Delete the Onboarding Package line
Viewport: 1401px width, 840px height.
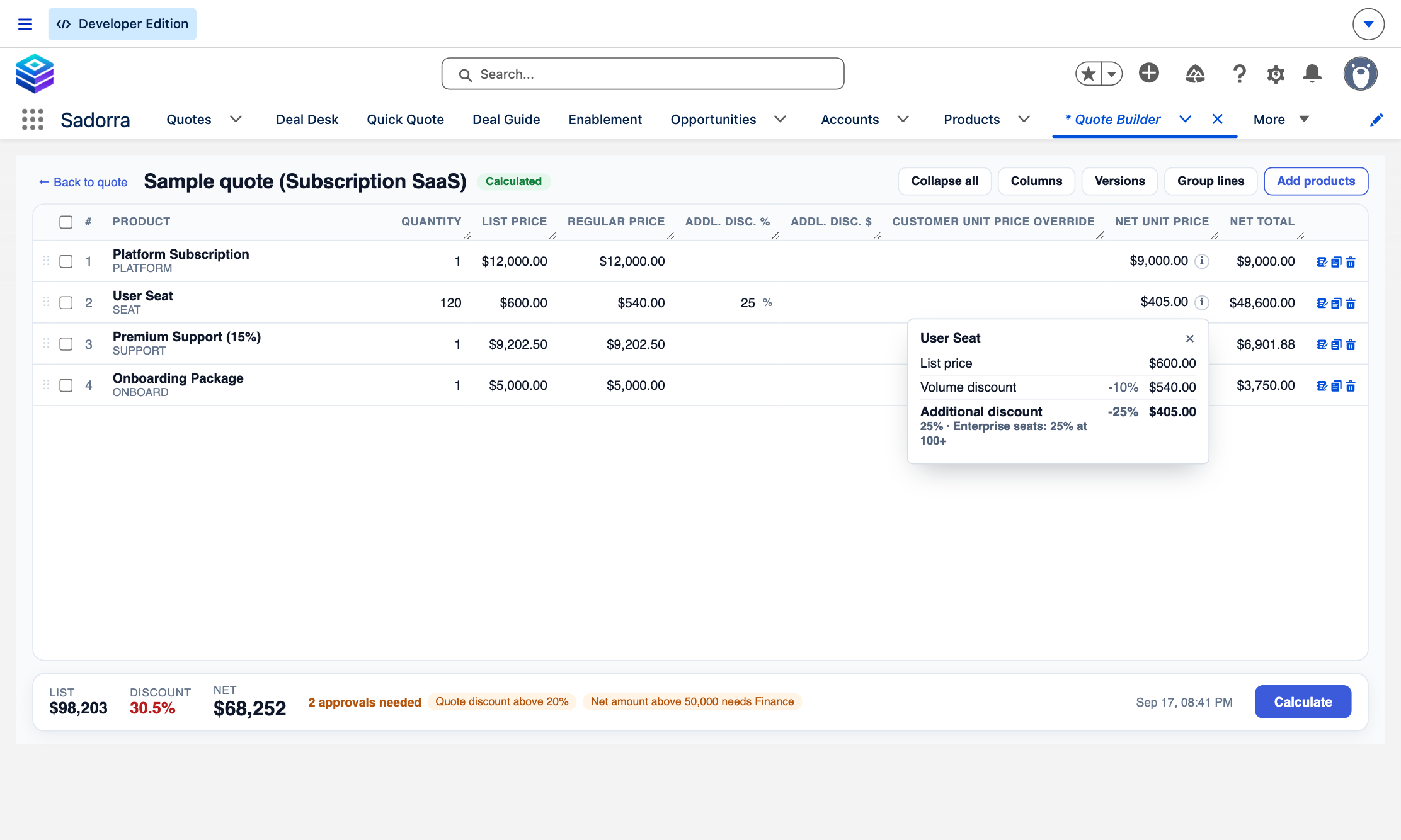coord(1351,386)
